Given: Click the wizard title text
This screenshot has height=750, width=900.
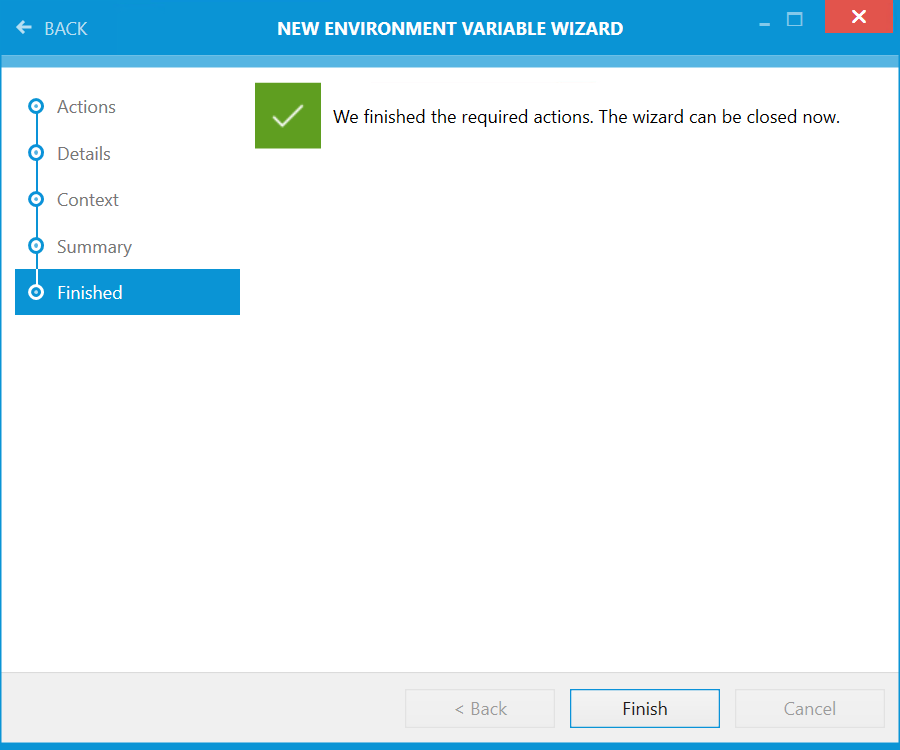Looking at the screenshot, I should click(450, 28).
